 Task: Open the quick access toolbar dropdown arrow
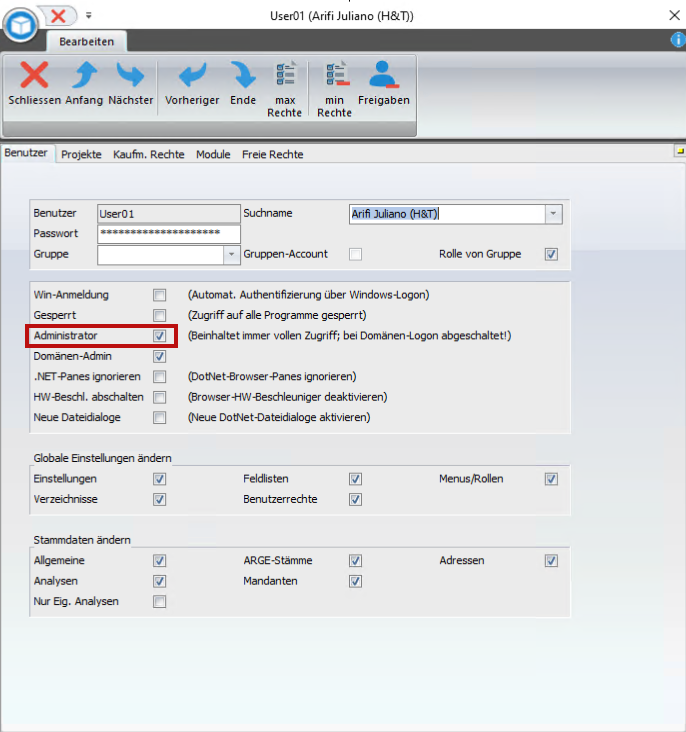89,16
